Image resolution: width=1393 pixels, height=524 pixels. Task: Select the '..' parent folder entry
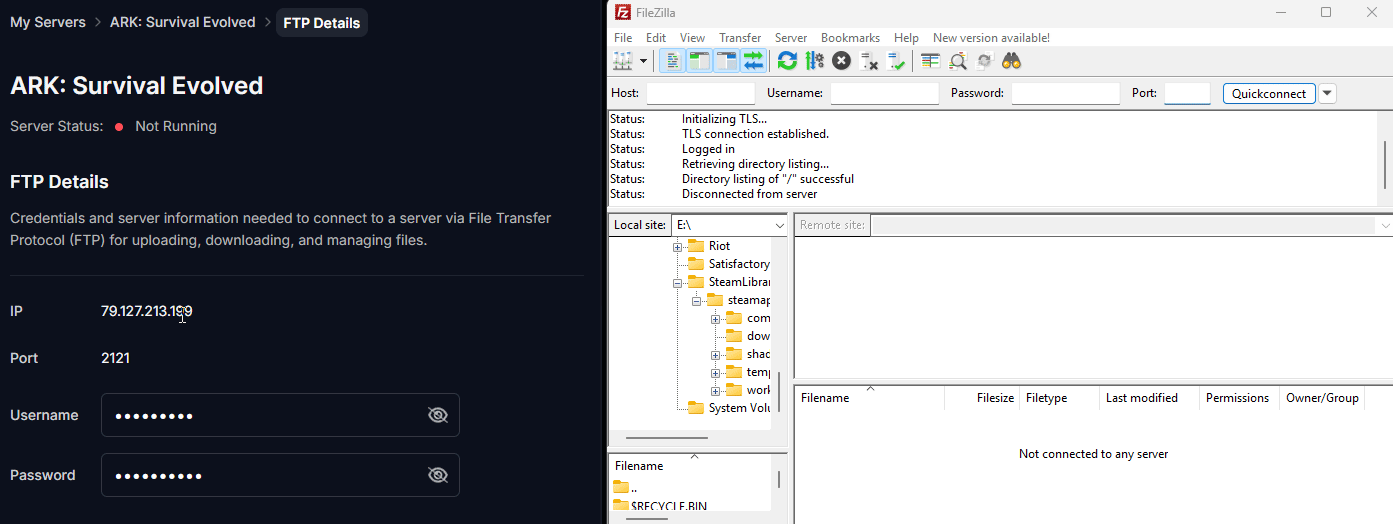(x=625, y=487)
